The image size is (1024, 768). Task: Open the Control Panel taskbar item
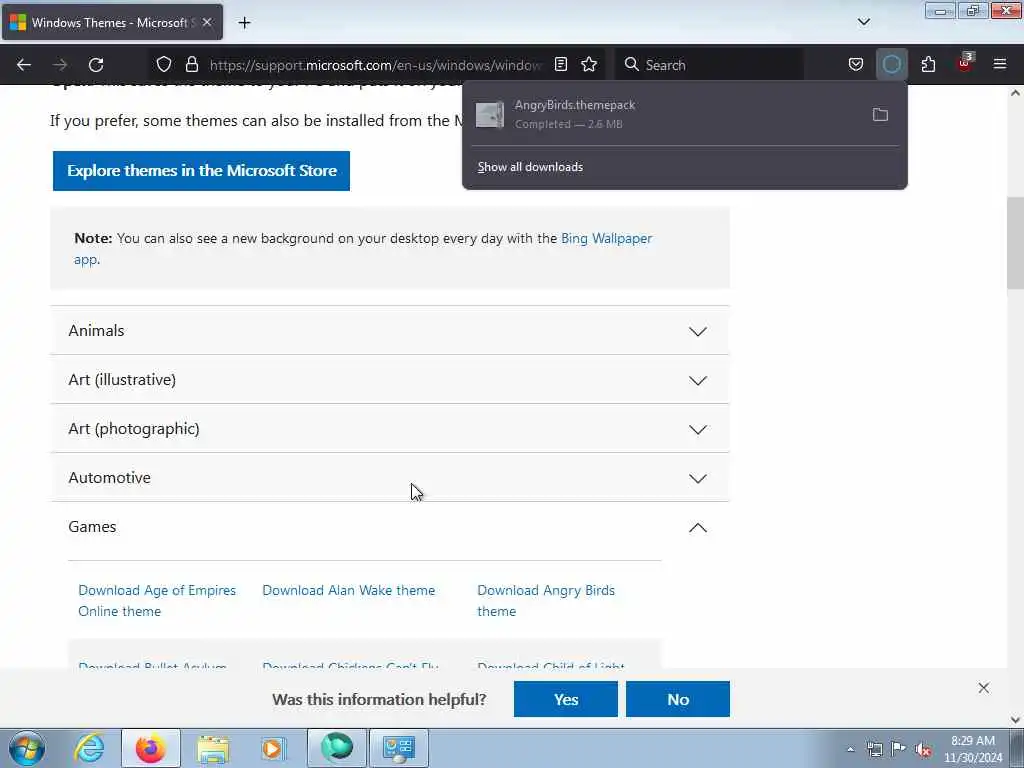(x=399, y=748)
